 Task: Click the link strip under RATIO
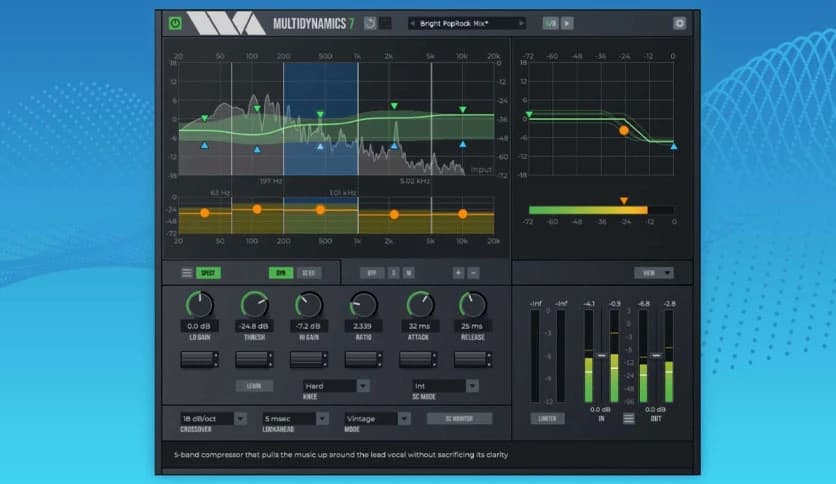tap(364, 360)
